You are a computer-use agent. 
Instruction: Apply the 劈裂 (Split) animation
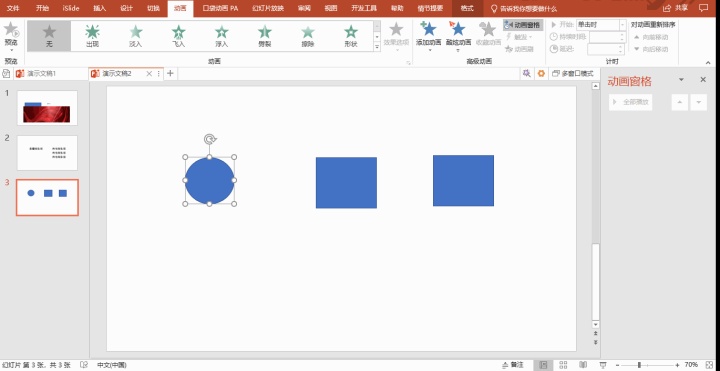(x=265, y=36)
